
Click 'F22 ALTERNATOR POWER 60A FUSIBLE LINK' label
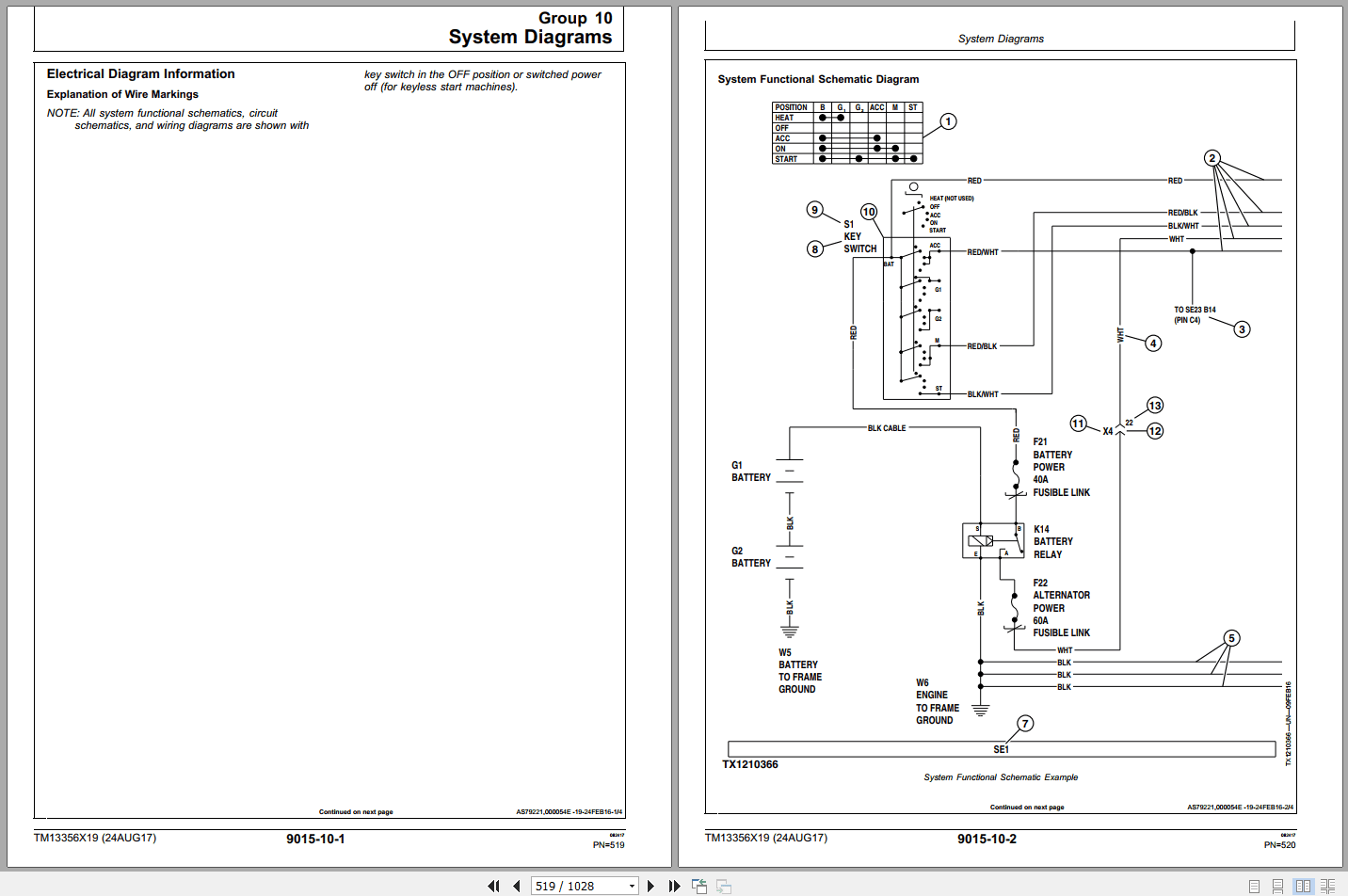tap(1061, 608)
